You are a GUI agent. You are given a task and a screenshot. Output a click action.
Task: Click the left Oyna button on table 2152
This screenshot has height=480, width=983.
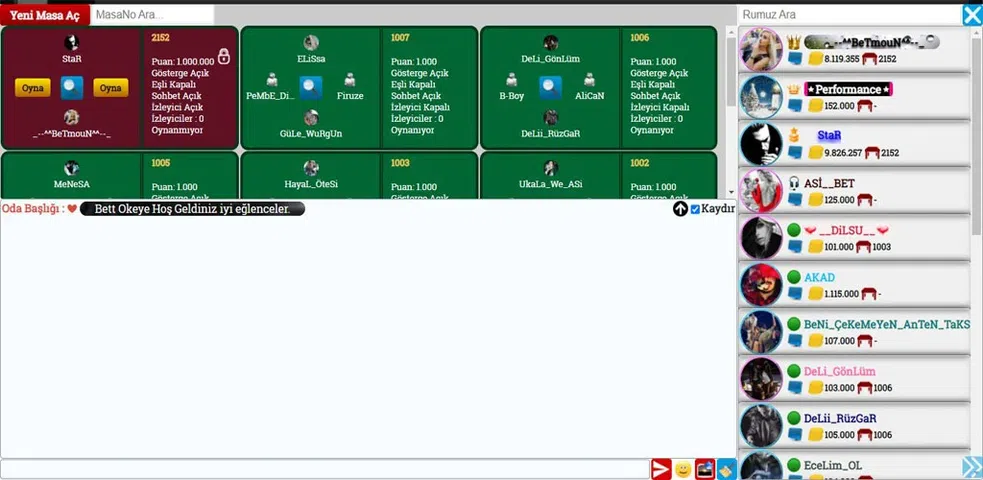[33, 88]
